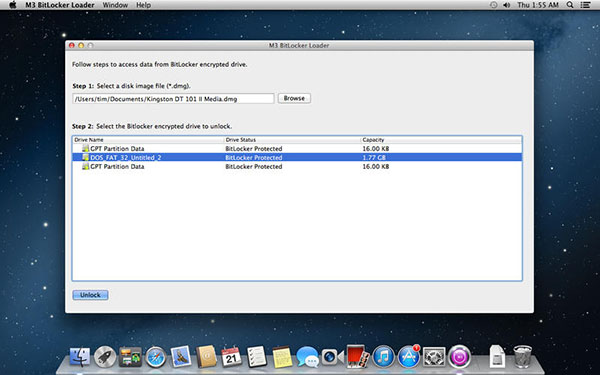Open Mission Control in the dock
600x375 pixels.
(x=130, y=357)
